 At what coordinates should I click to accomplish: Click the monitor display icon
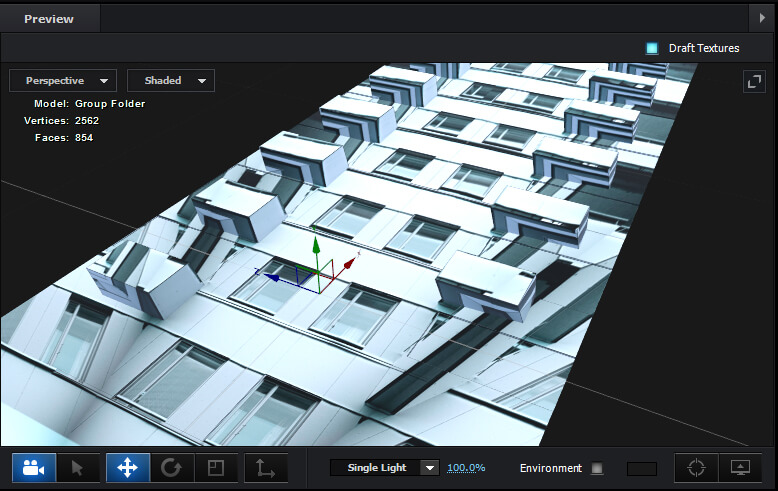740,468
